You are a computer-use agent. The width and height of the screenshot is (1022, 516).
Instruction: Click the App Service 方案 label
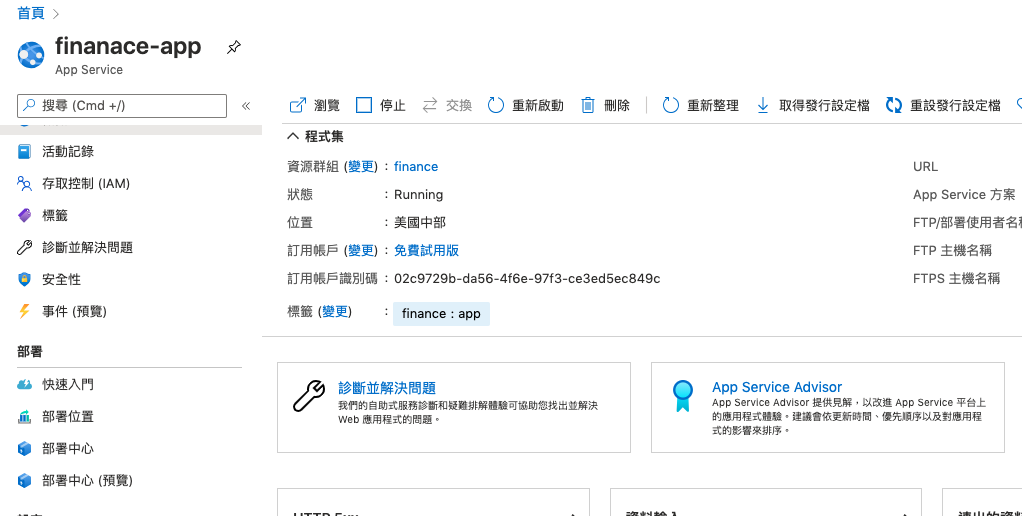[x=964, y=195]
